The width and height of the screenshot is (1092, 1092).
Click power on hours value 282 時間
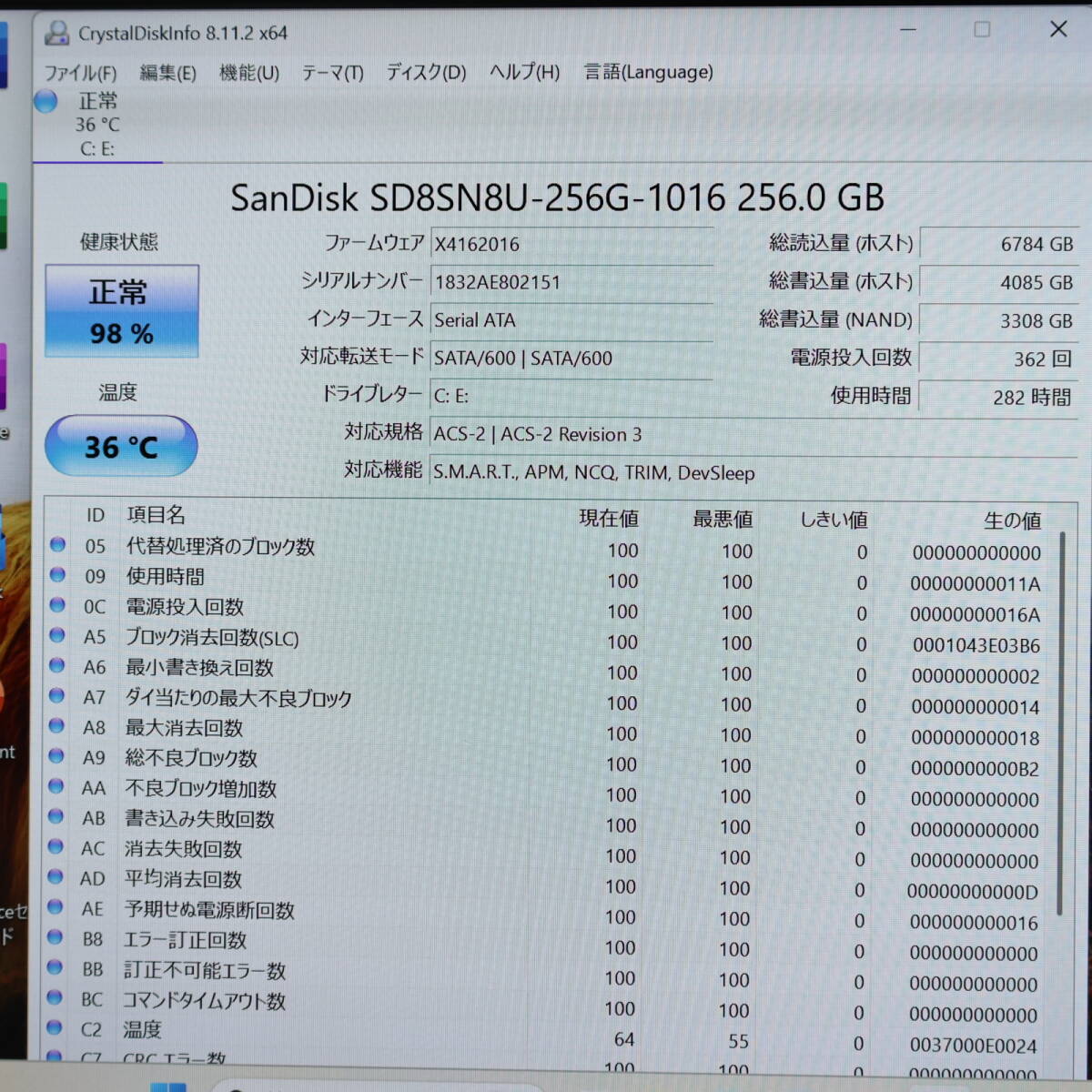click(999, 397)
